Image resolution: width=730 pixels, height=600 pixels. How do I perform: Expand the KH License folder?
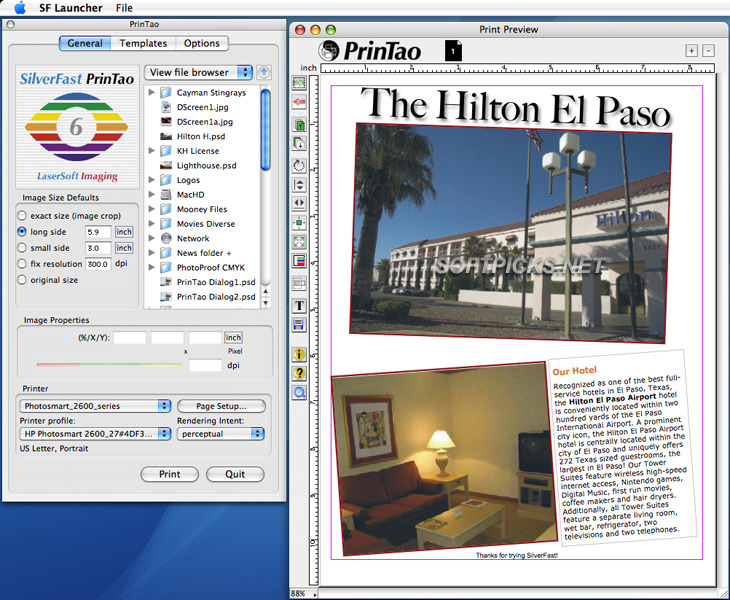coord(151,151)
